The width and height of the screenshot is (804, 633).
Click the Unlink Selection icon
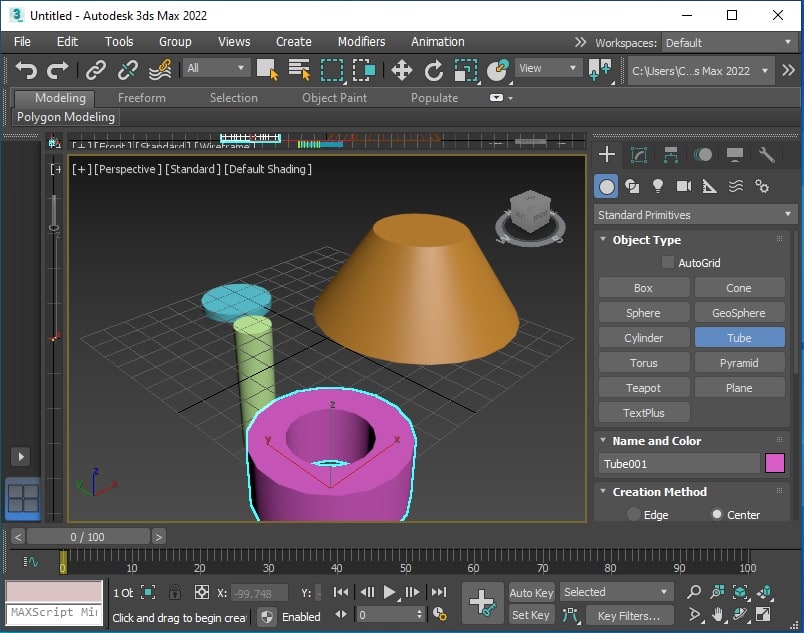pyautogui.click(x=128, y=69)
